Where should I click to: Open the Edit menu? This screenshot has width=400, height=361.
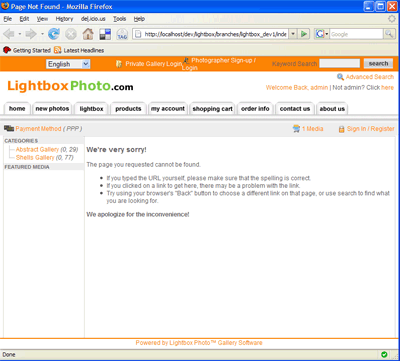tap(24, 19)
